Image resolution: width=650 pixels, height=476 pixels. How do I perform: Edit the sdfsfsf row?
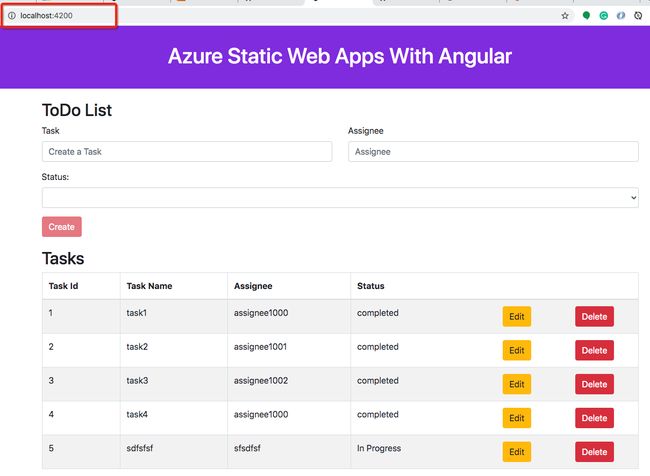point(517,452)
